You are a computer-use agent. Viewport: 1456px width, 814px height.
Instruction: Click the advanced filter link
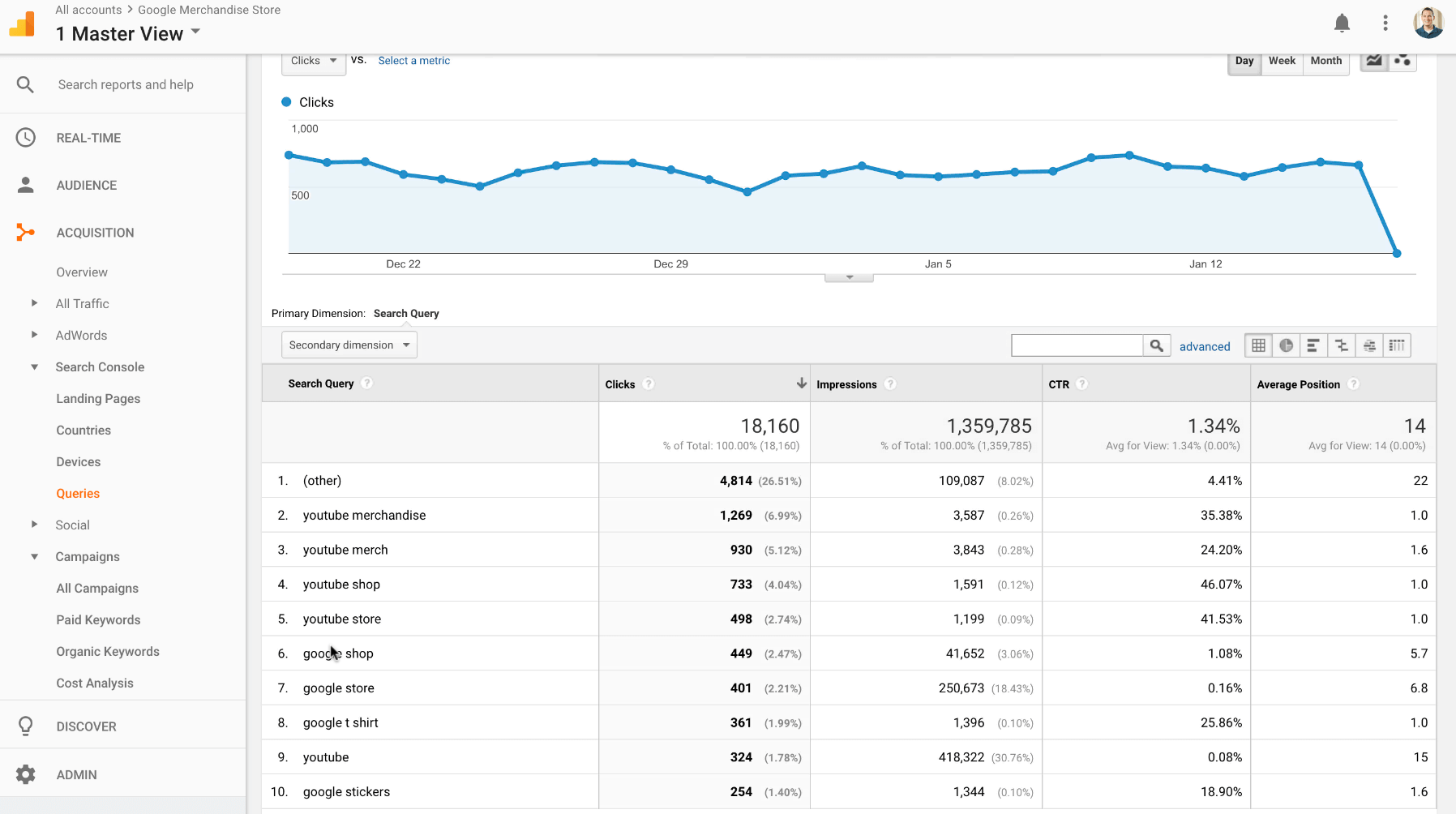[1205, 346]
